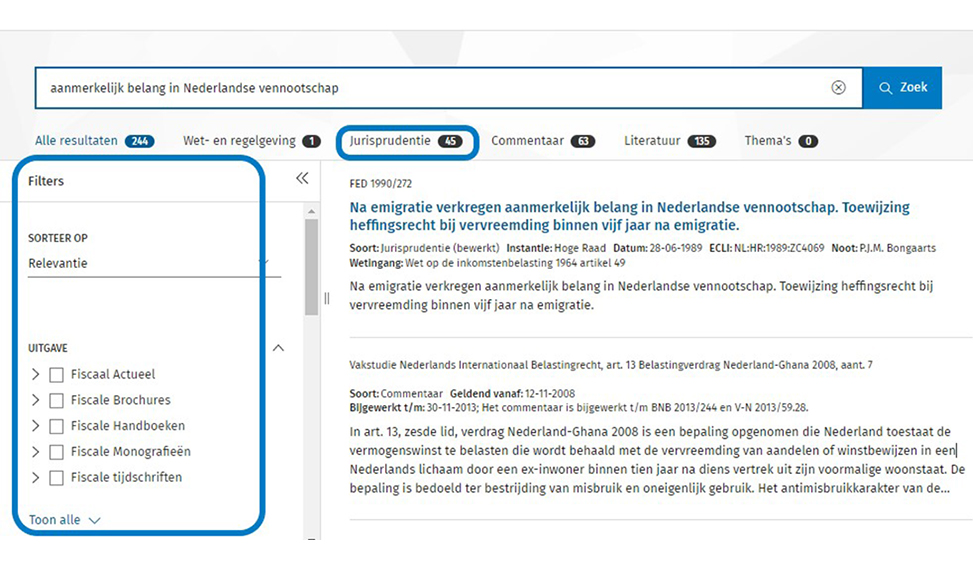This screenshot has width=973, height=569.
Task: Switch to the Jurisprudentie tab
Action: (x=405, y=141)
